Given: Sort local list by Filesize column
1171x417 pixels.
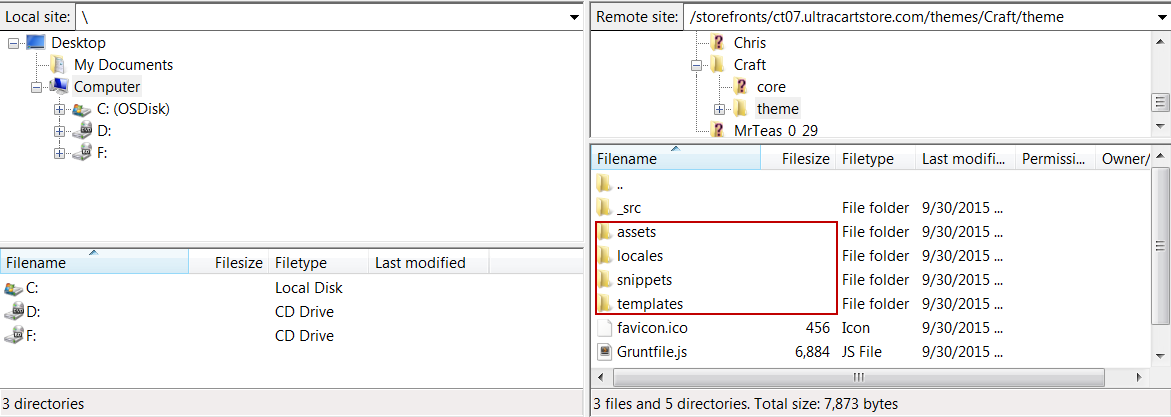Looking at the screenshot, I should point(229,262).
